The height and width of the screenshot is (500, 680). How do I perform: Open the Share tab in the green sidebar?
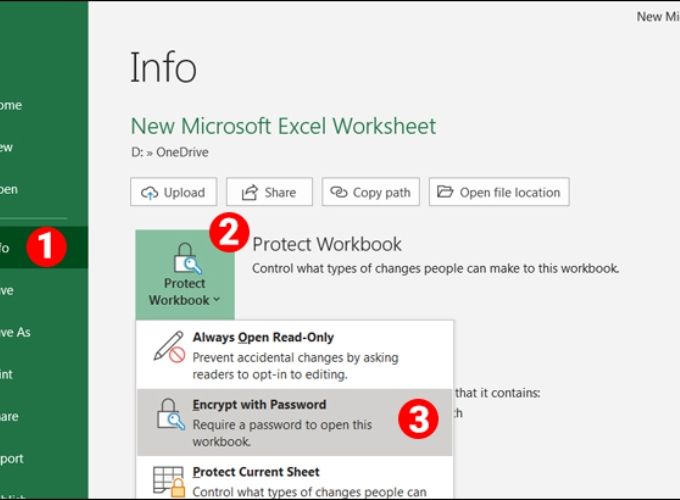click(44, 416)
